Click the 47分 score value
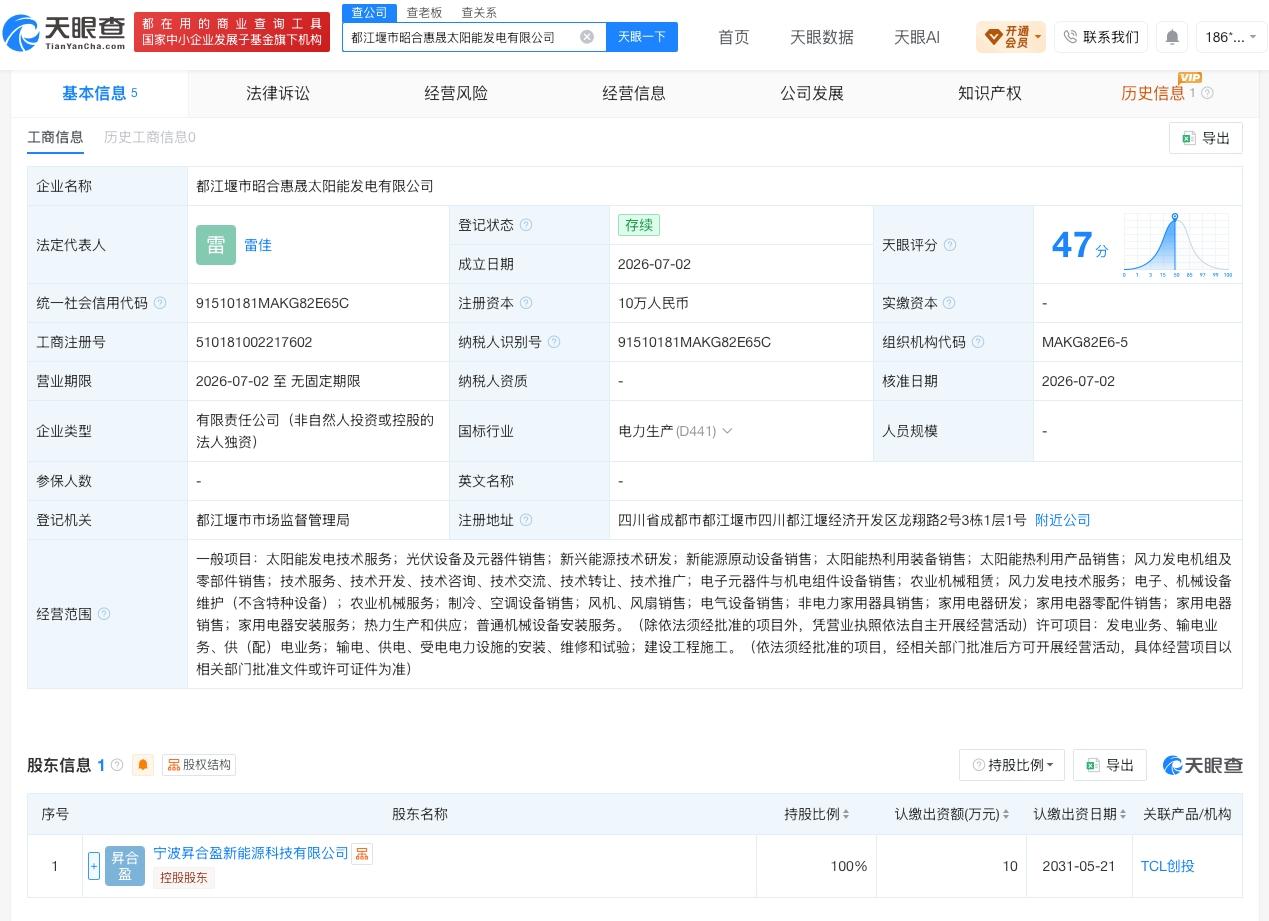Screen dimensions: 1269x921 click(x=1079, y=245)
